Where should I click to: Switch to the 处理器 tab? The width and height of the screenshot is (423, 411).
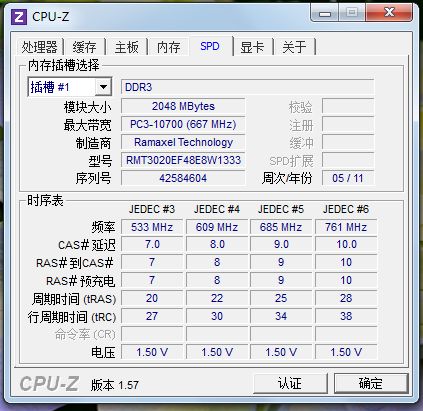(39, 47)
